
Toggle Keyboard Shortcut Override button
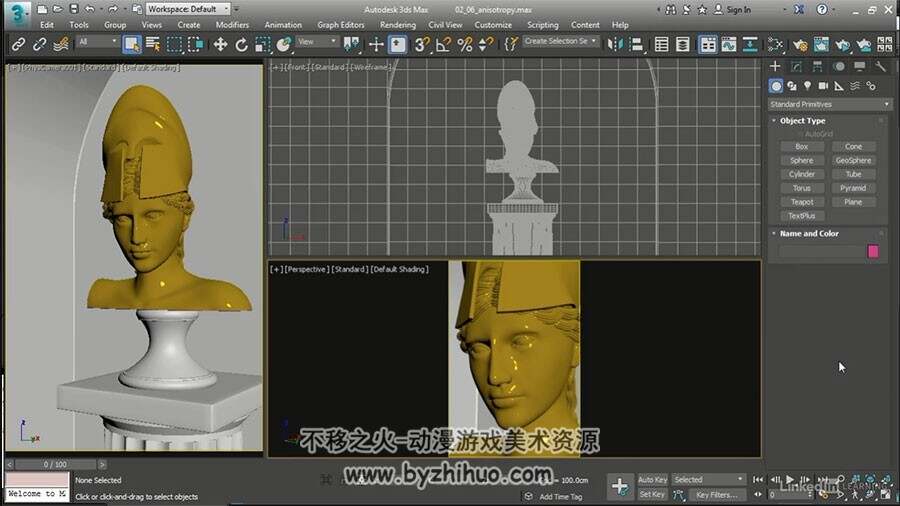pyautogui.click(x=398, y=44)
